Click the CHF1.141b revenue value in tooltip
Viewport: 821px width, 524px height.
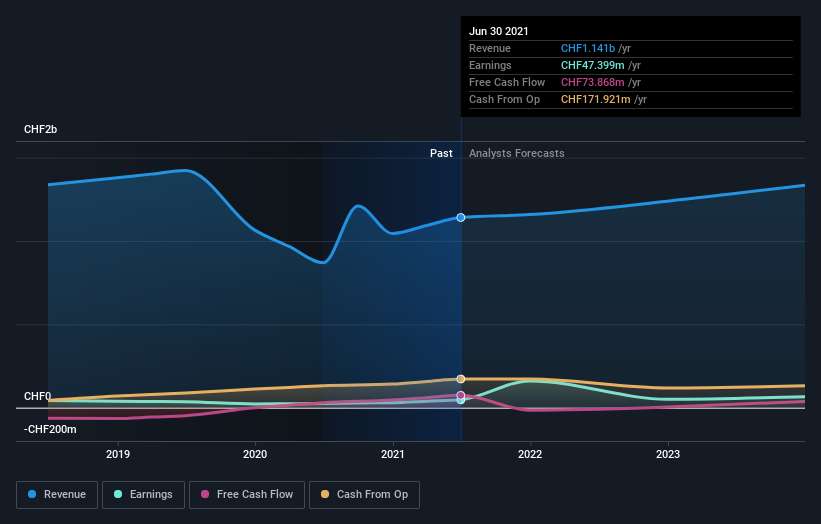coord(587,48)
